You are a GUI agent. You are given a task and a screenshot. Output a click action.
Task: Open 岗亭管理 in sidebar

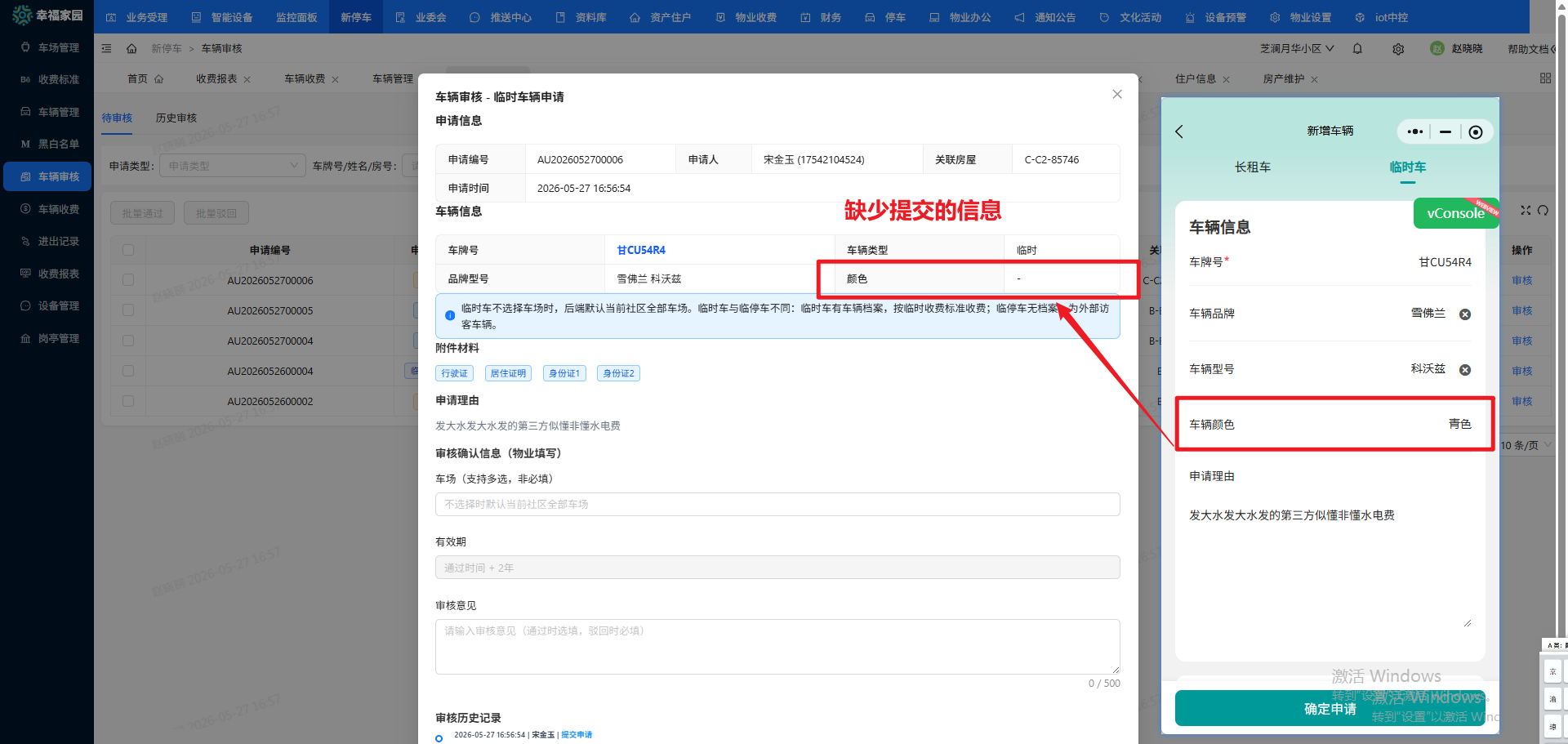click(49, 338)
